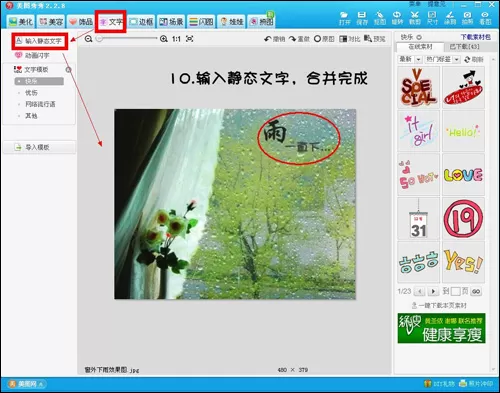The image size is (500, 393).
Task: Pick the 'LOVE' text sticker
Action: point(463,174)
